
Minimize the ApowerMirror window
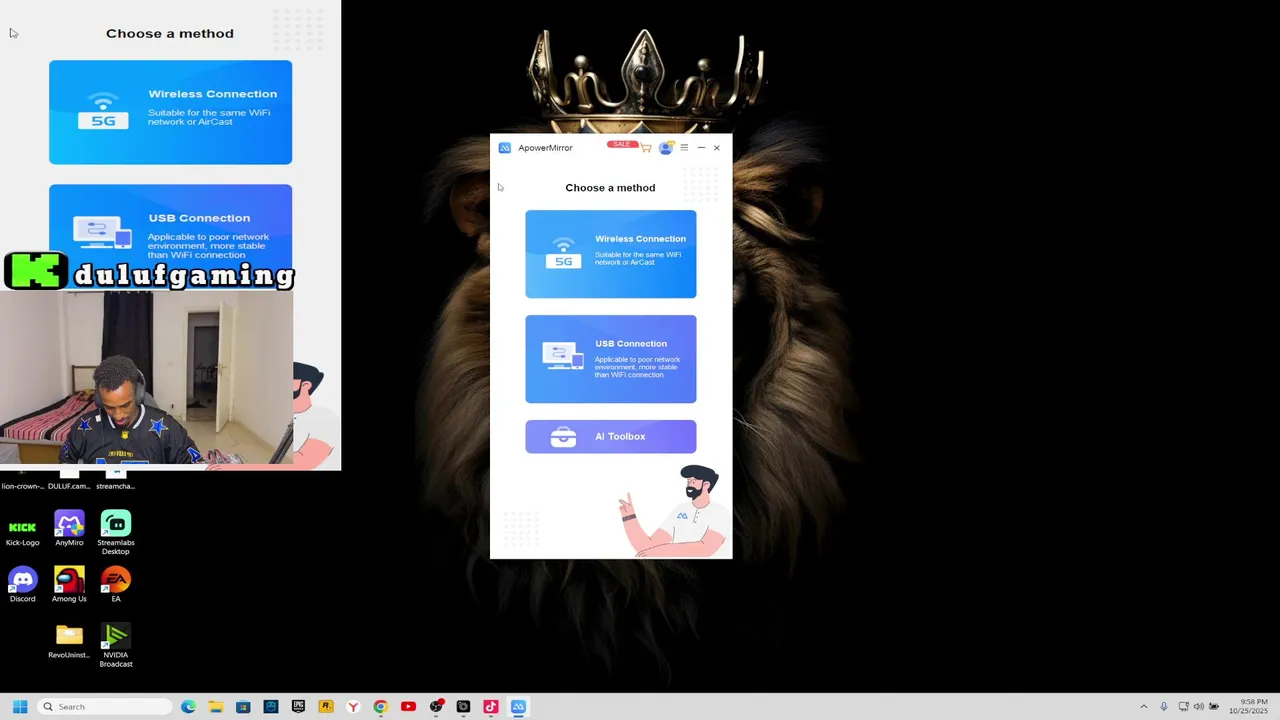[x=701, y=148]
